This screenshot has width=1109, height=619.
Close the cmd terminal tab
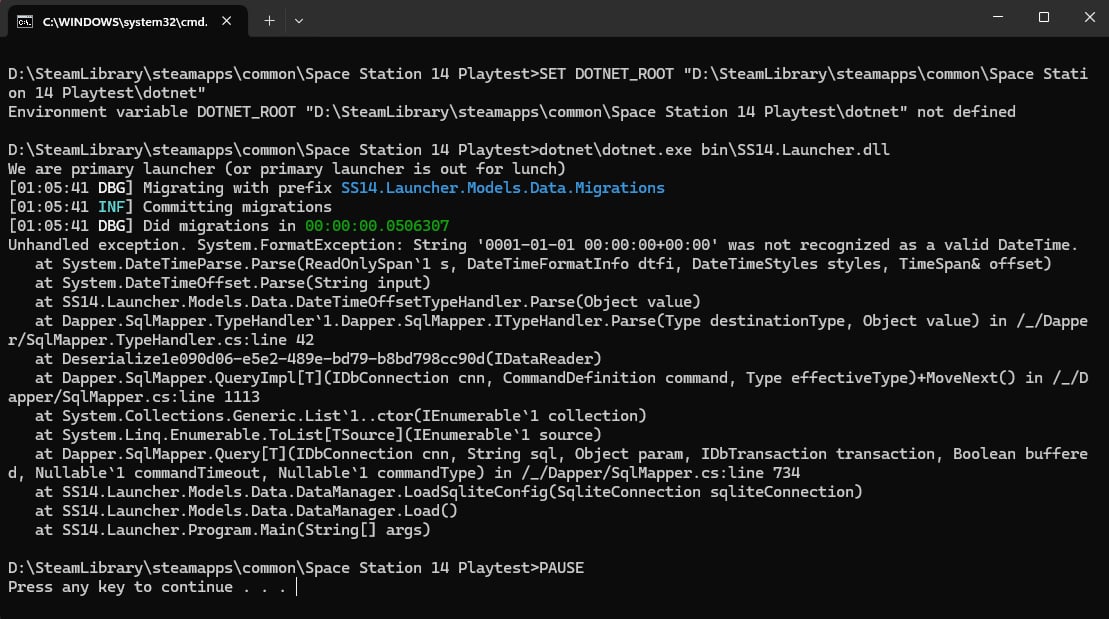(x=226, y=21)
